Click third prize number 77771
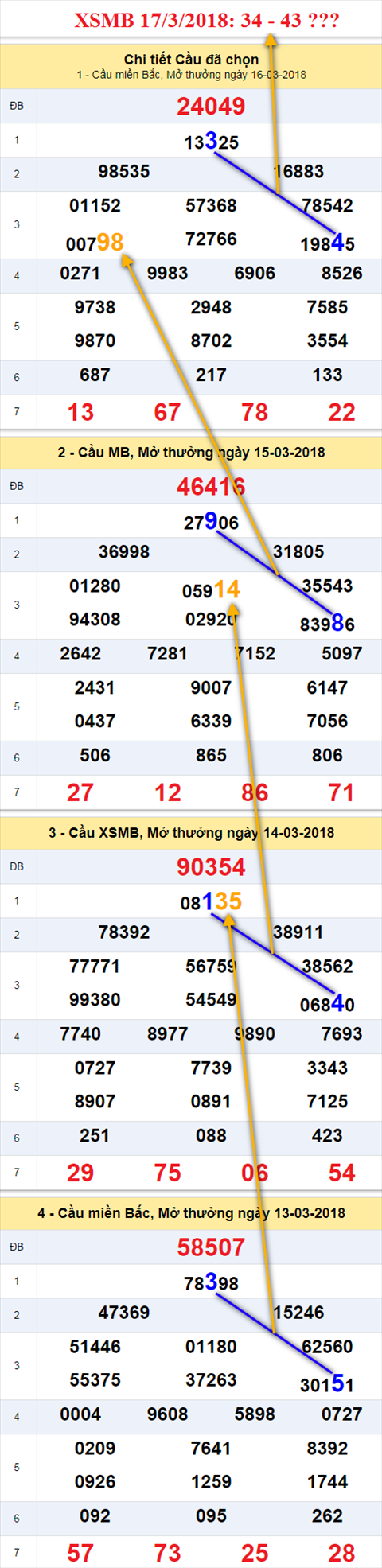The height and width of the screenshot is (1568, 382). point(95,966)
